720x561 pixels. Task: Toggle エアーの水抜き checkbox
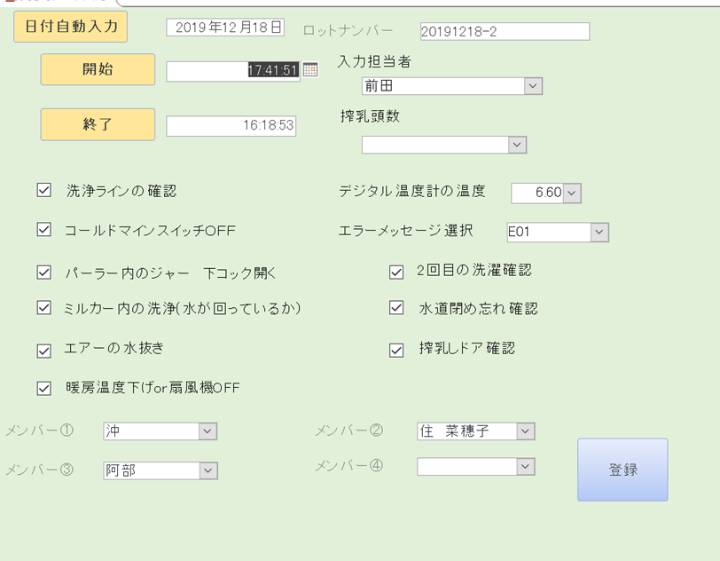44,349
